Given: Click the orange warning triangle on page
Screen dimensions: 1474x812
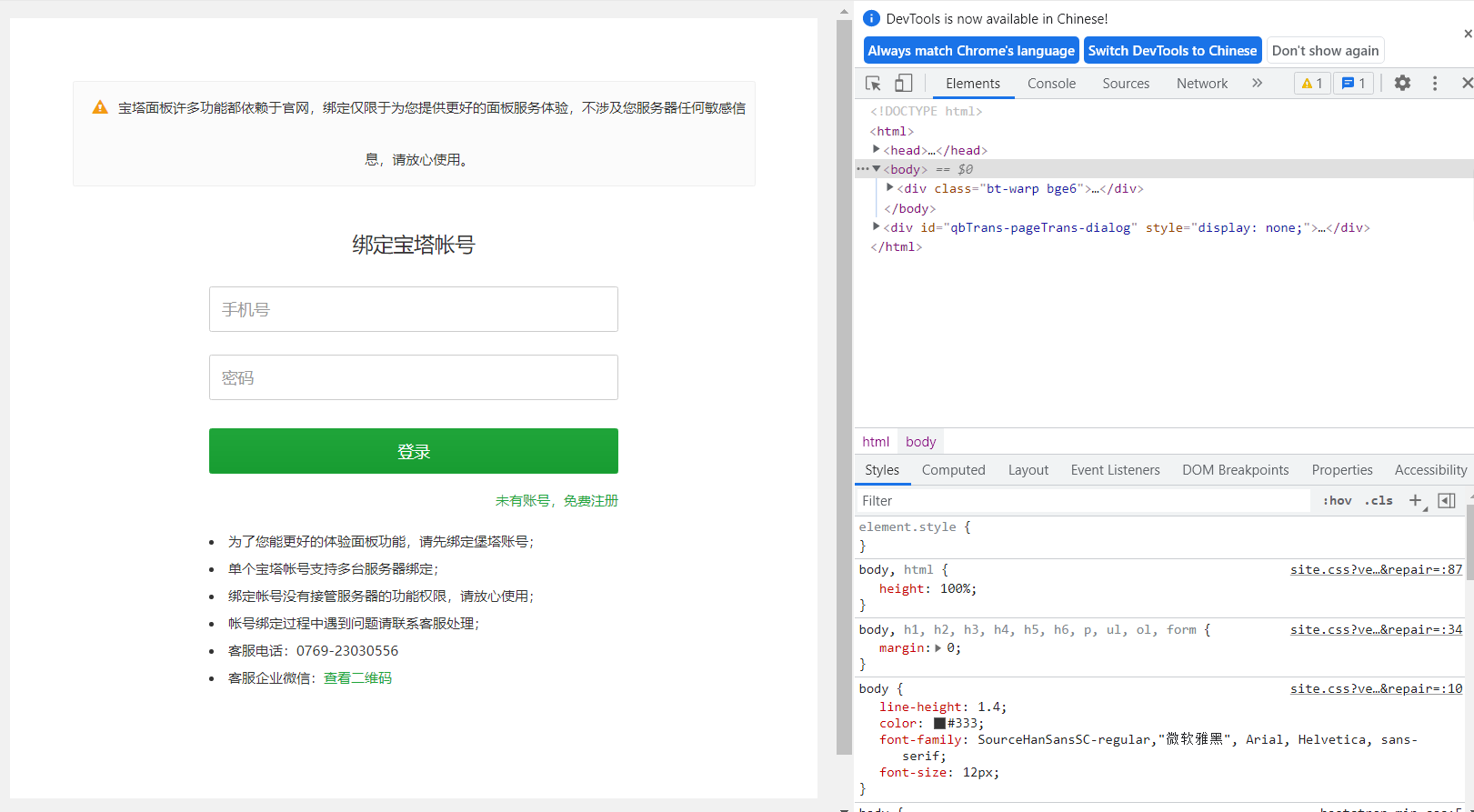Looking at the screenshot, I should 100,107.
